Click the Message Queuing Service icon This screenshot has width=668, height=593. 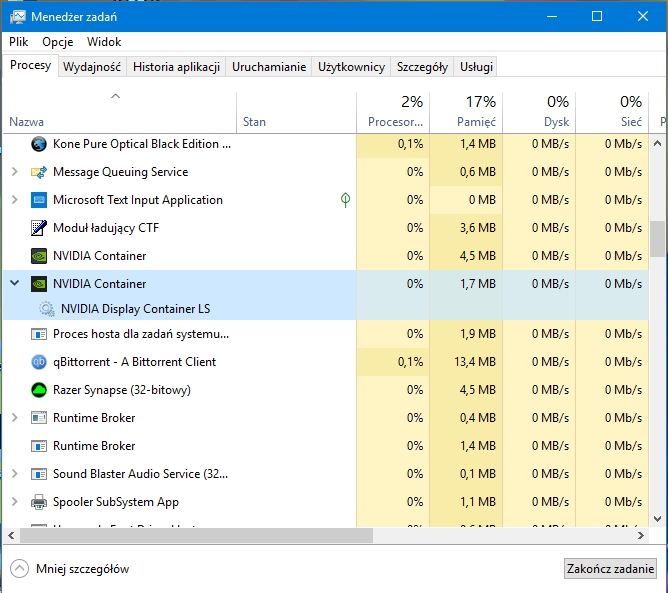tap(39, 172)
